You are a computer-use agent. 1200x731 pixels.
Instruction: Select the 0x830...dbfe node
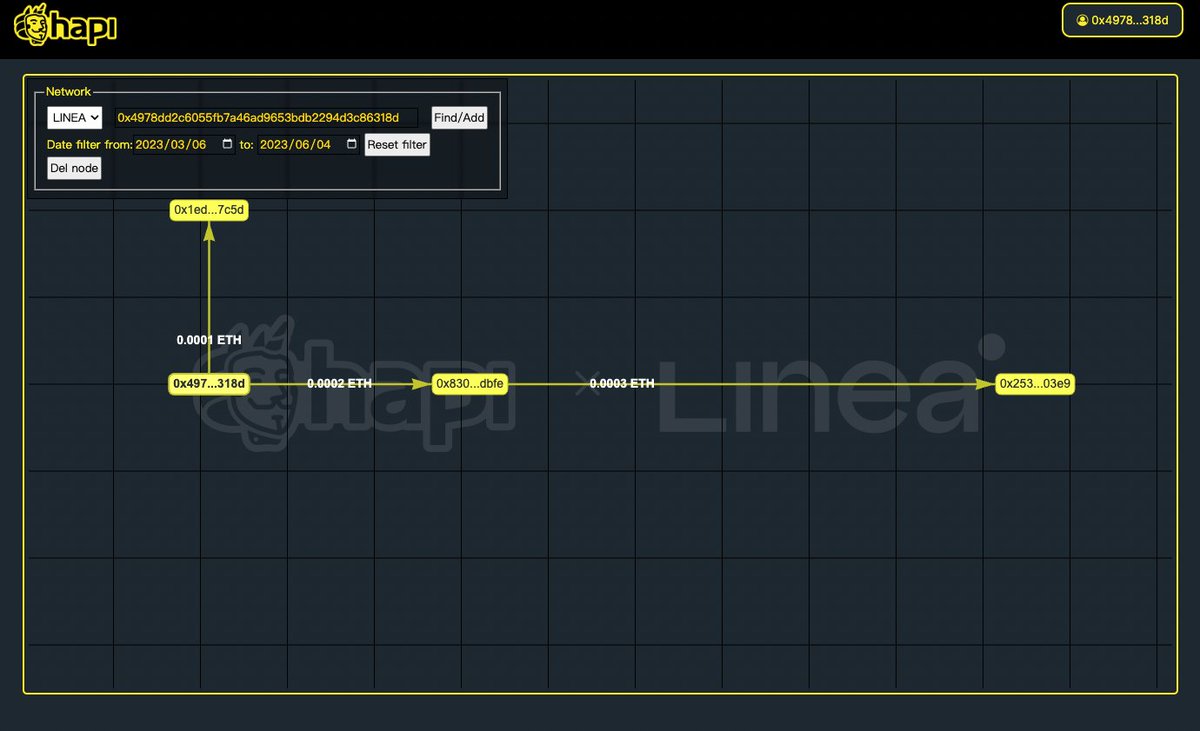(x=470, y=383)
